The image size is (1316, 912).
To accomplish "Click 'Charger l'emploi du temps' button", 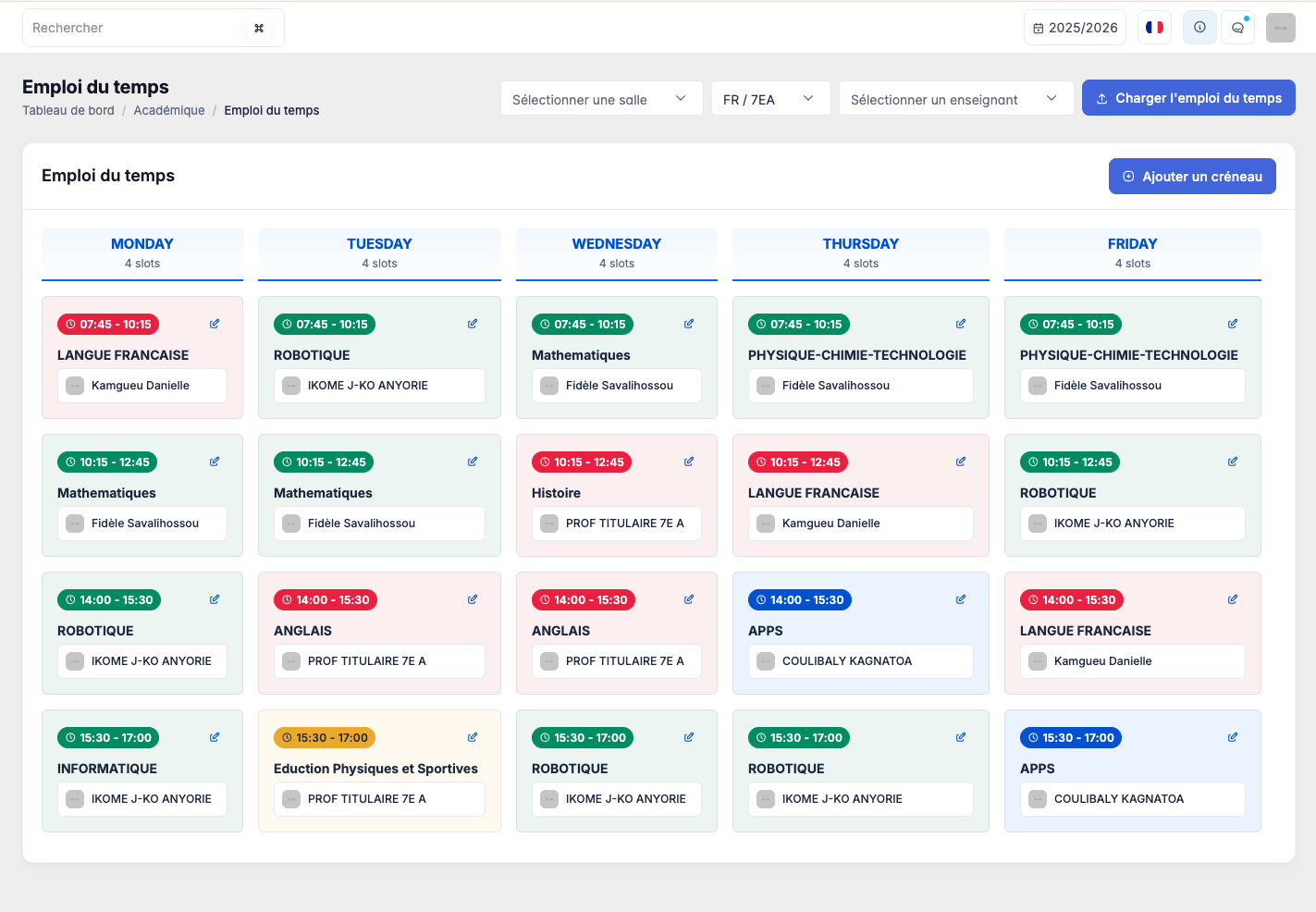I will (x=1187, y=98).
